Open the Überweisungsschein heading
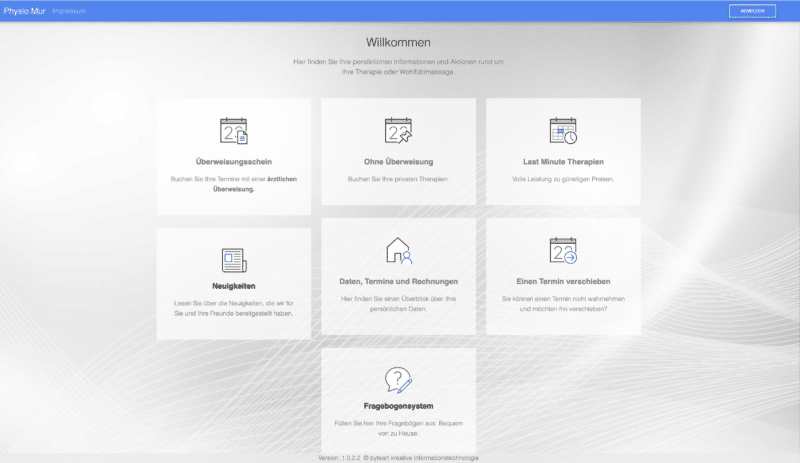 (x=234, y=162)
